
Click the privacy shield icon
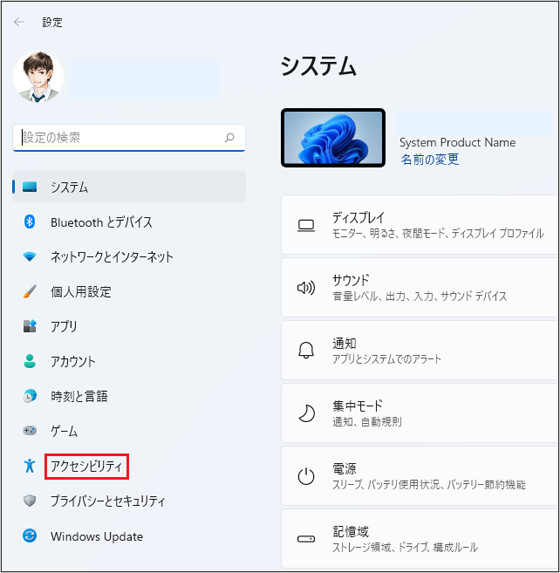tap(30, 501)
